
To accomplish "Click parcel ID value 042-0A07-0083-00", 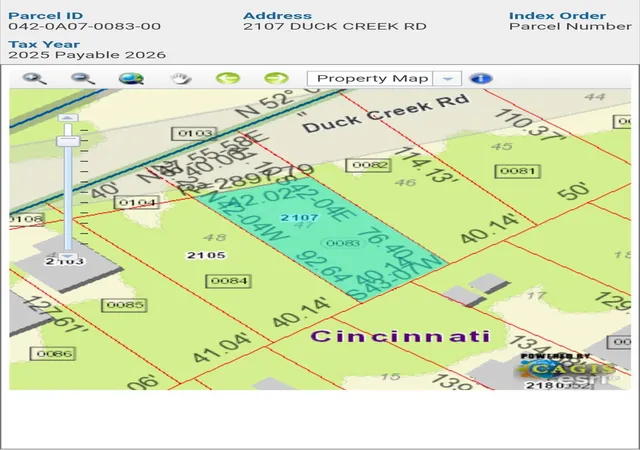I will [x=84, y=27].
